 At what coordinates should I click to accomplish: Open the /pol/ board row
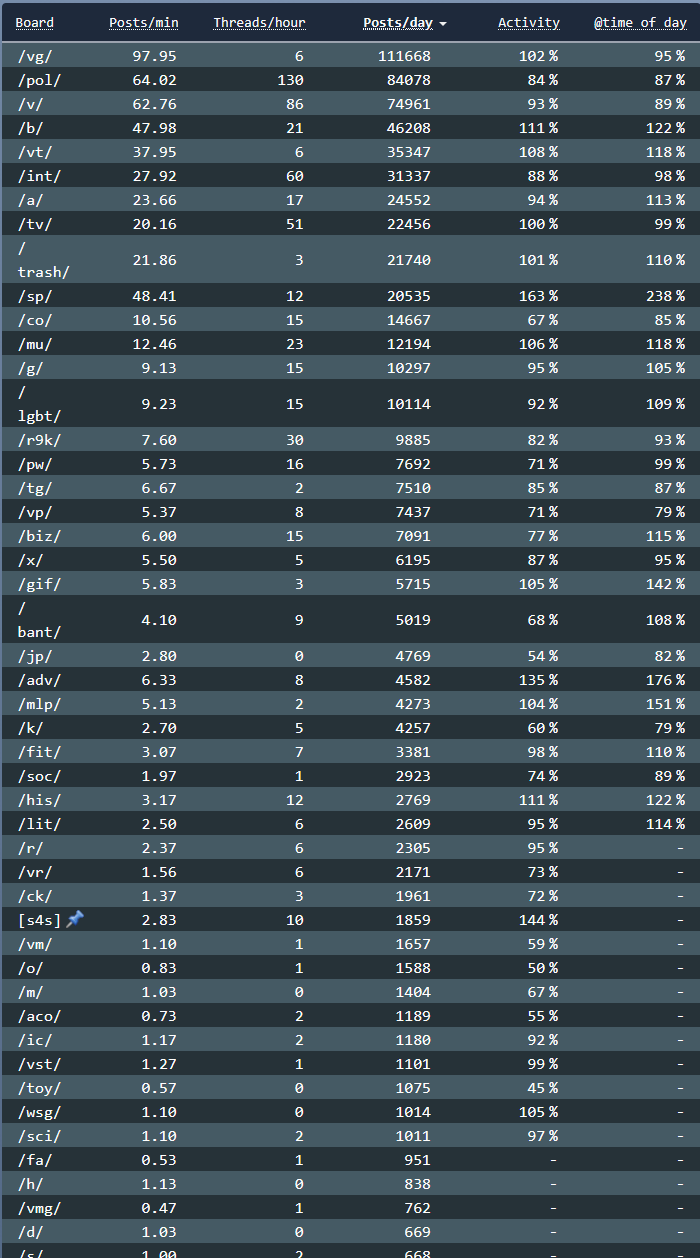(350, 80)
